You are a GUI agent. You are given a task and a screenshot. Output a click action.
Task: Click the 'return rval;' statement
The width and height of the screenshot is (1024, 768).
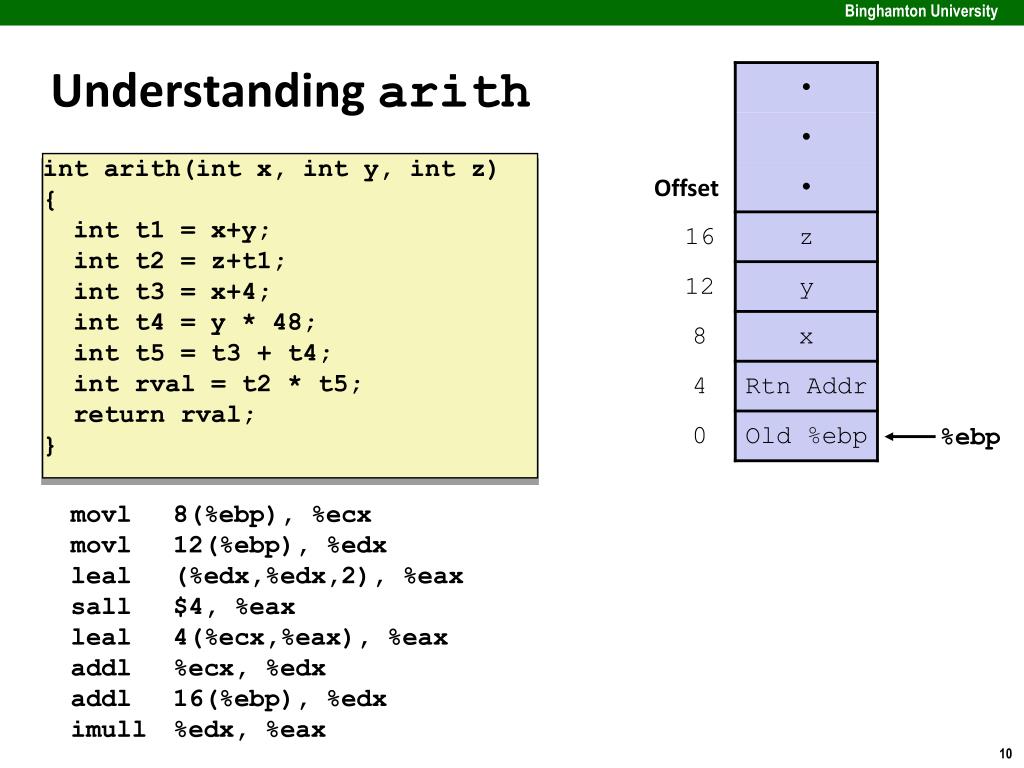tap(164, 415)
